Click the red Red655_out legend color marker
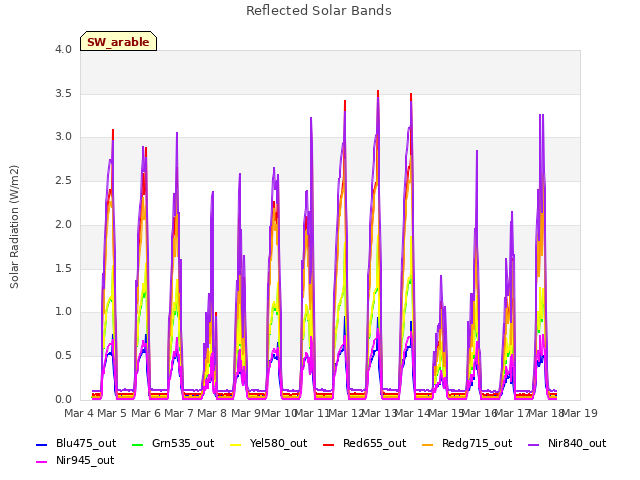Screen dimensions: 640x480 (329, 444)
